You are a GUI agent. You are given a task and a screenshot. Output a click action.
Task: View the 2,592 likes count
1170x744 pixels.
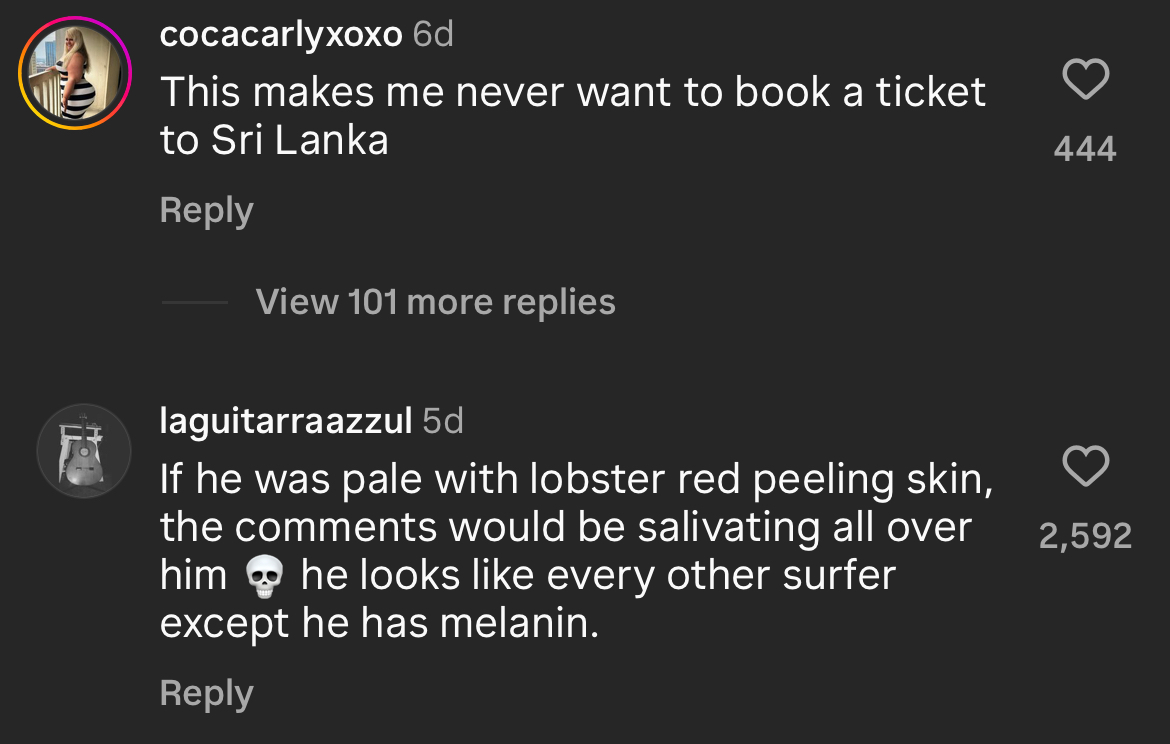[1085, 537]
